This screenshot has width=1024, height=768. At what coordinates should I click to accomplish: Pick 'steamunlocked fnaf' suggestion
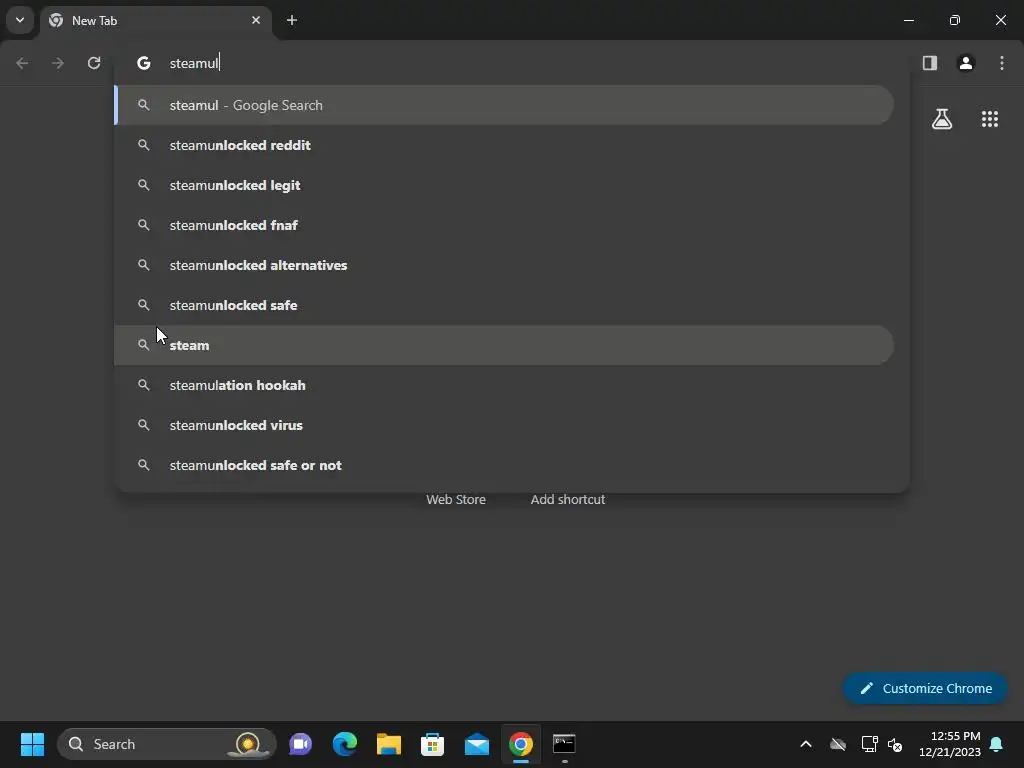(x=504, y=225)
